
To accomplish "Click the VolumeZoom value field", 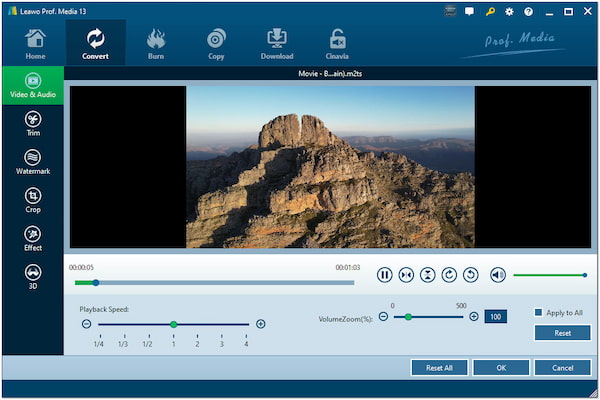I will 495,317.
